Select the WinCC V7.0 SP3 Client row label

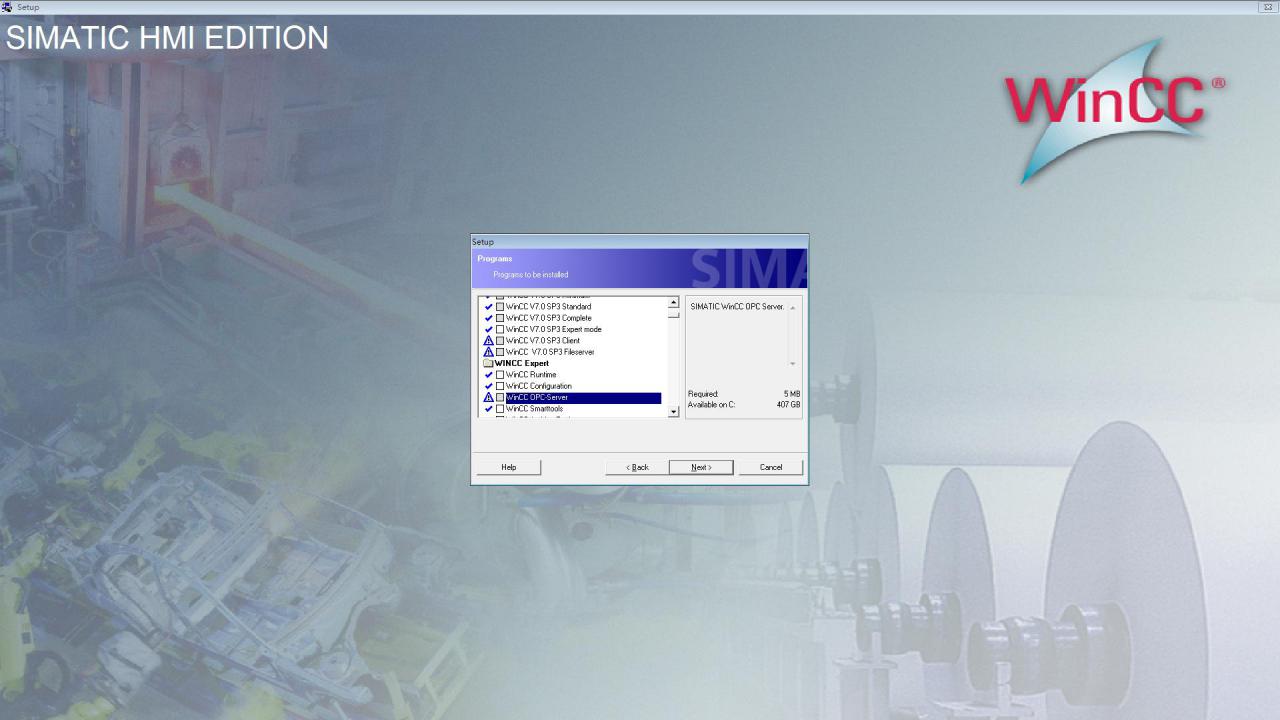[543, 341]
